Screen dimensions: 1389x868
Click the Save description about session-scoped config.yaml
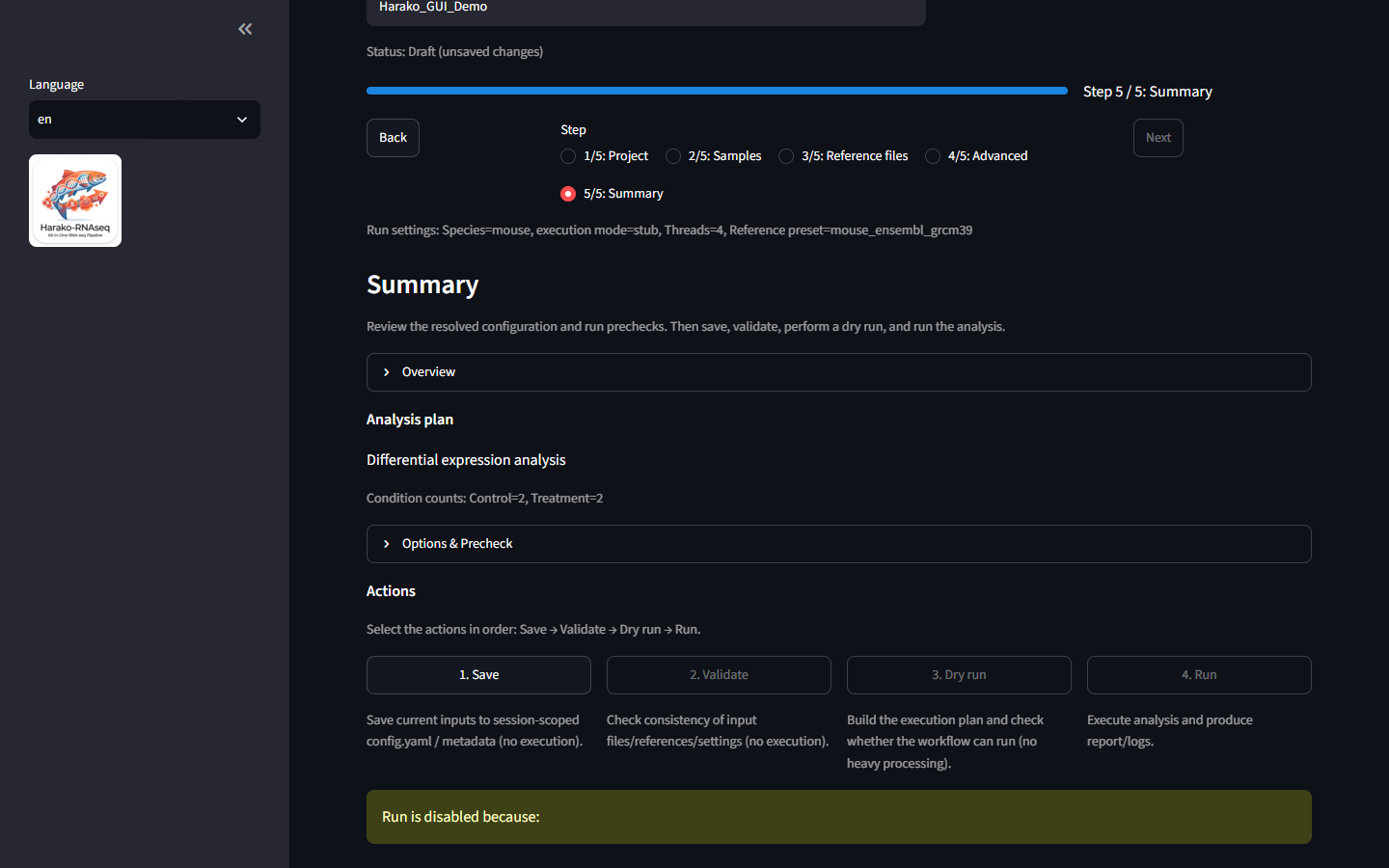point(475,731)
